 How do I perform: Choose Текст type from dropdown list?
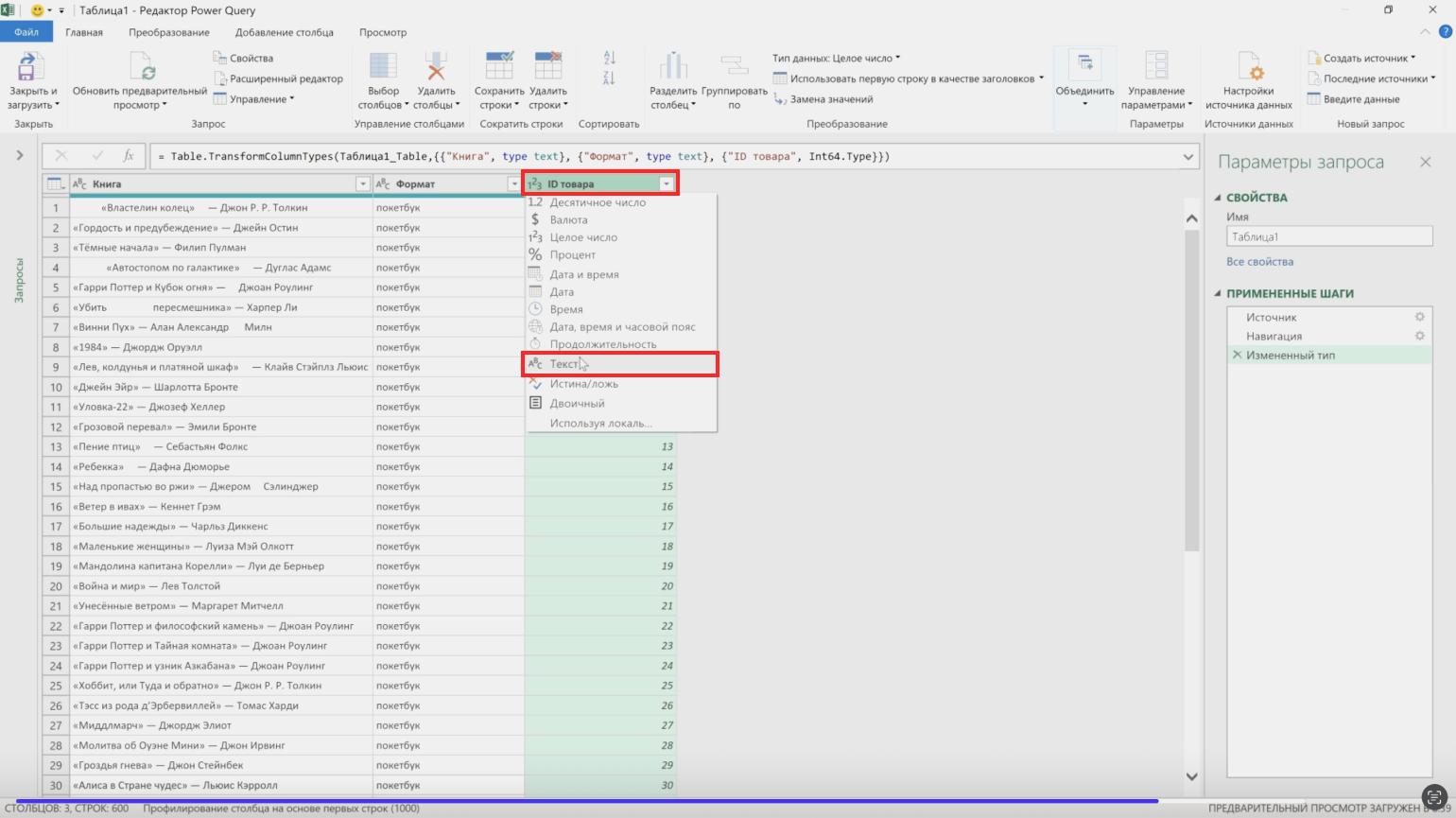[563, 364]
